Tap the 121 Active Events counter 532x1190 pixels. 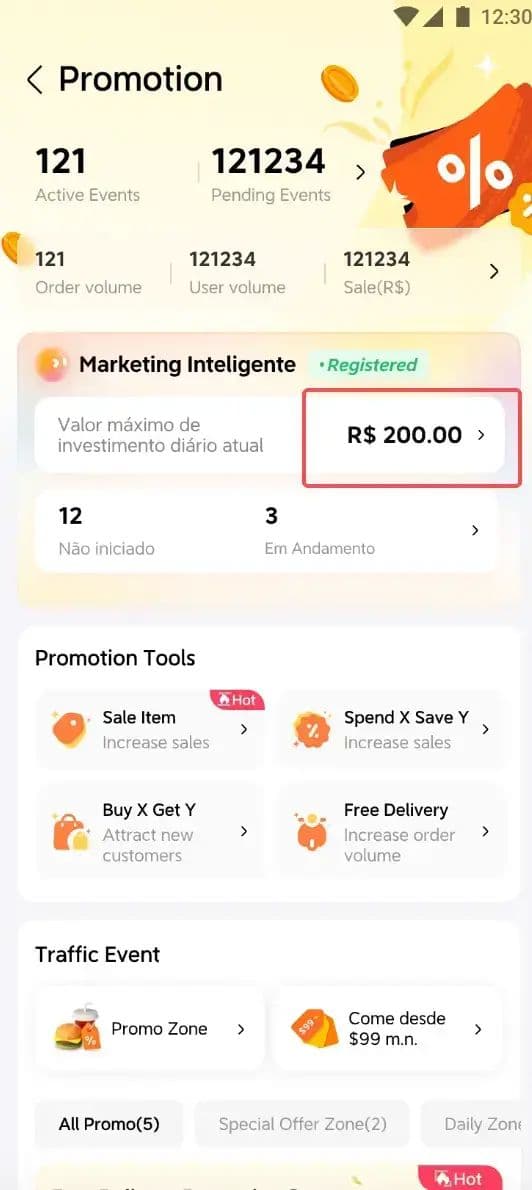87,175
